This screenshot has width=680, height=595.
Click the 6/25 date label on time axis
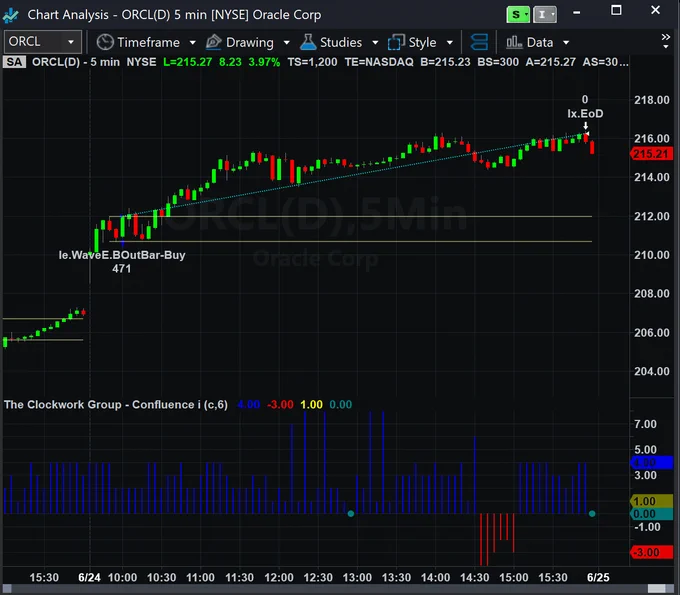tap(598, 578)
